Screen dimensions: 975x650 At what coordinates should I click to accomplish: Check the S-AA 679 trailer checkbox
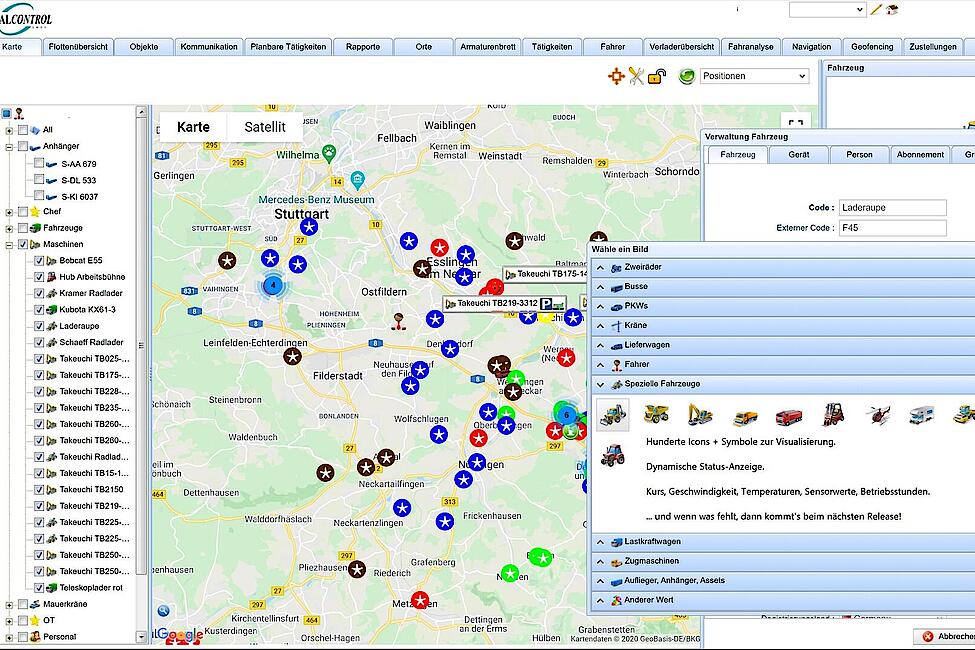pos(39,163)
